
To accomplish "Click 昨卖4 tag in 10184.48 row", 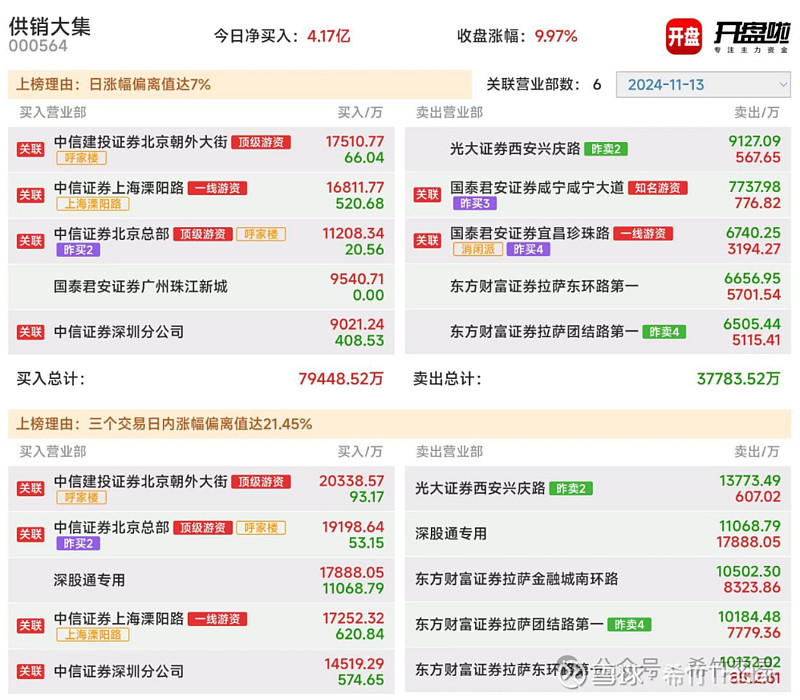I will [629, 624].
